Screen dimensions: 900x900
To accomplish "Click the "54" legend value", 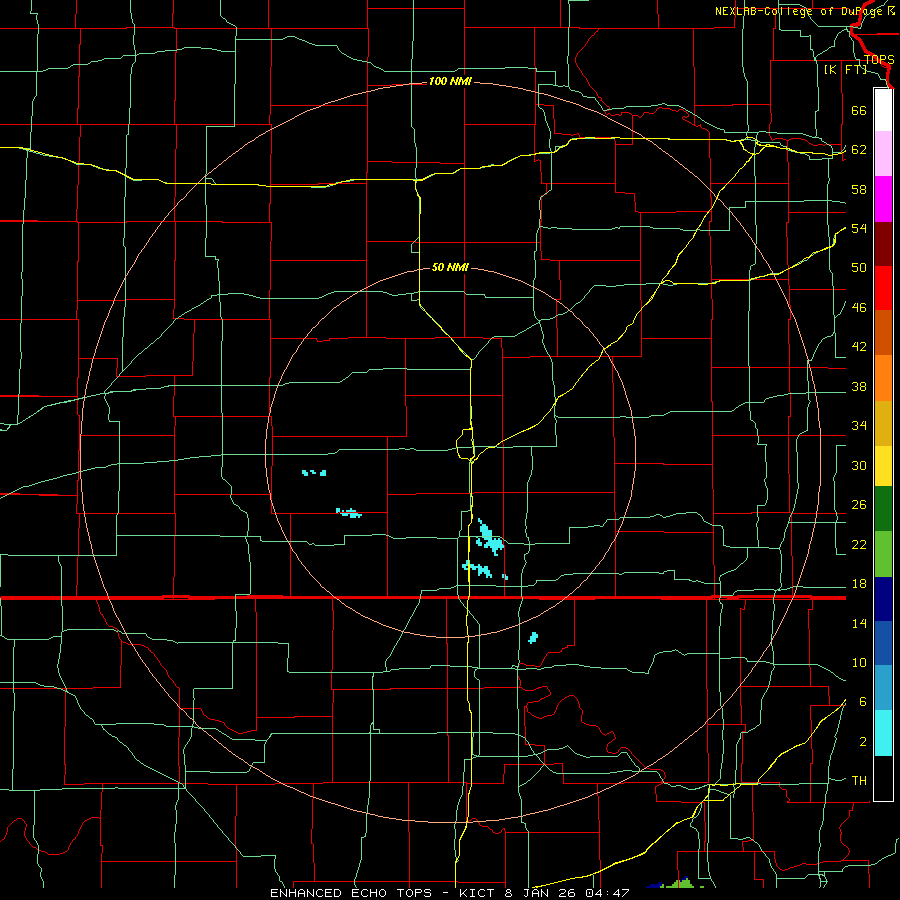I will click(859, 228).
